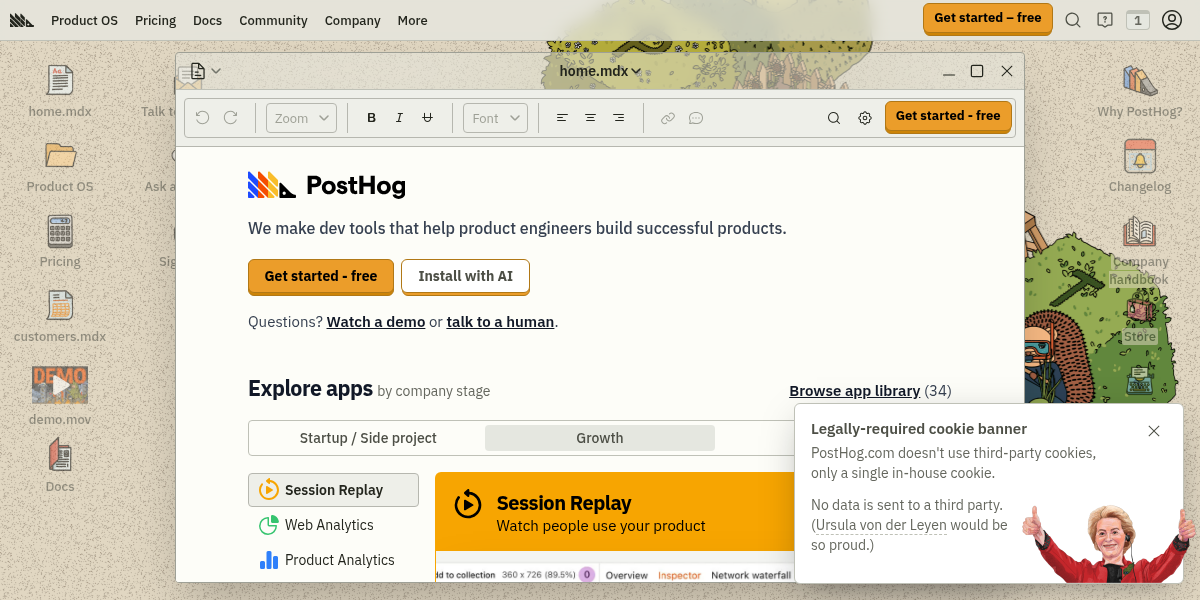The width and height of the screenshot is (1200, 600).
Task: Switch to the Inspector tab
Action: point(679,575)
